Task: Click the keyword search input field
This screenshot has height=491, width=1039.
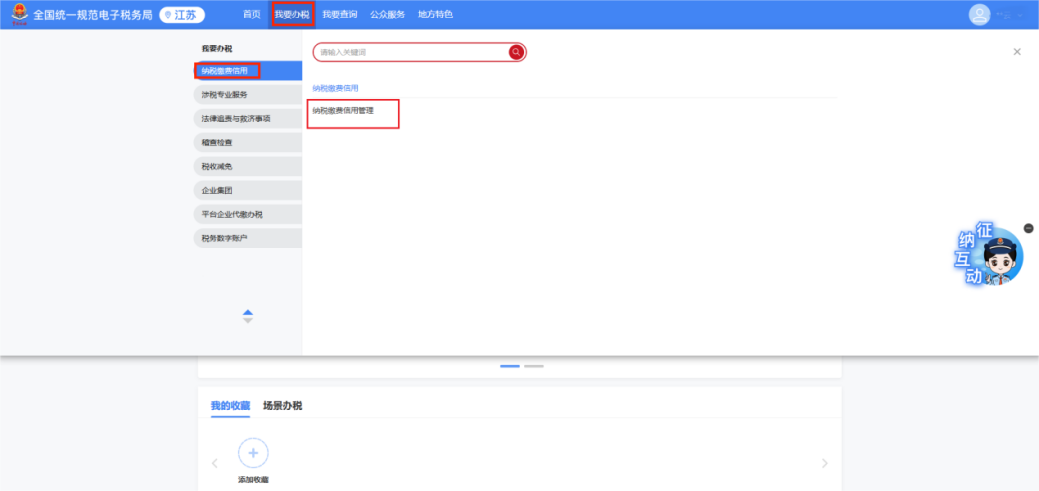Action: [410, 52]
